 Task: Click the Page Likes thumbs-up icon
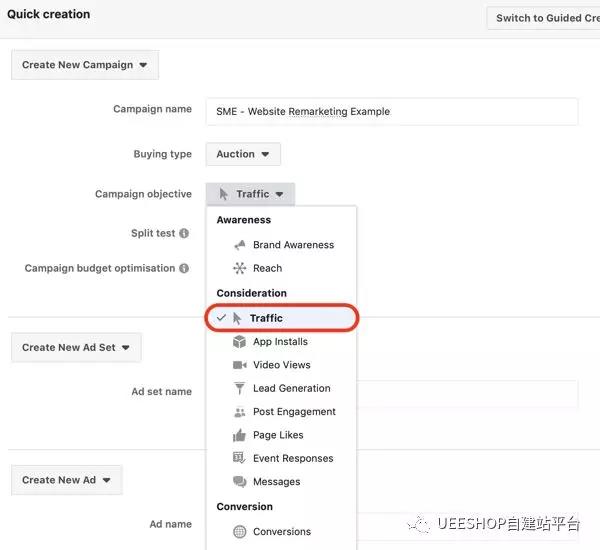[239, 435]
